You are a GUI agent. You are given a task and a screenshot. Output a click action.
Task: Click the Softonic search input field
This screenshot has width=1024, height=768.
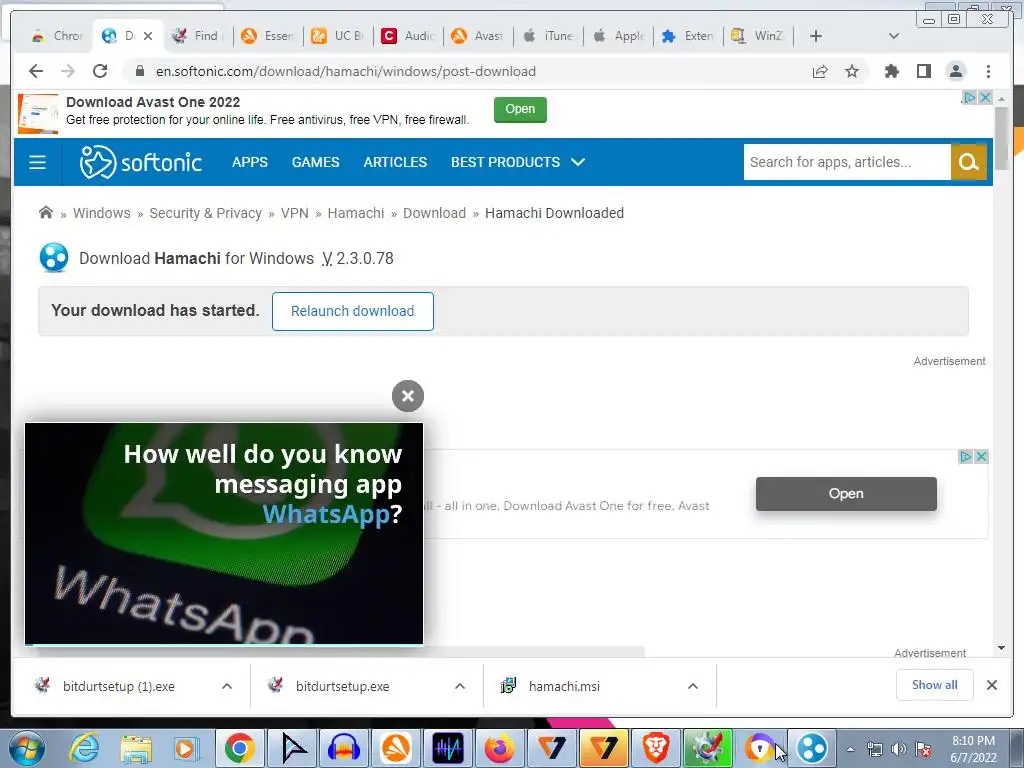[847, 162]
